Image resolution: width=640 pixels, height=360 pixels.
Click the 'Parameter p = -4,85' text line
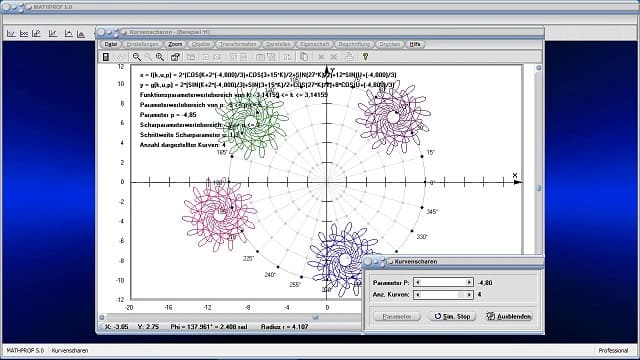click(168, 115)
